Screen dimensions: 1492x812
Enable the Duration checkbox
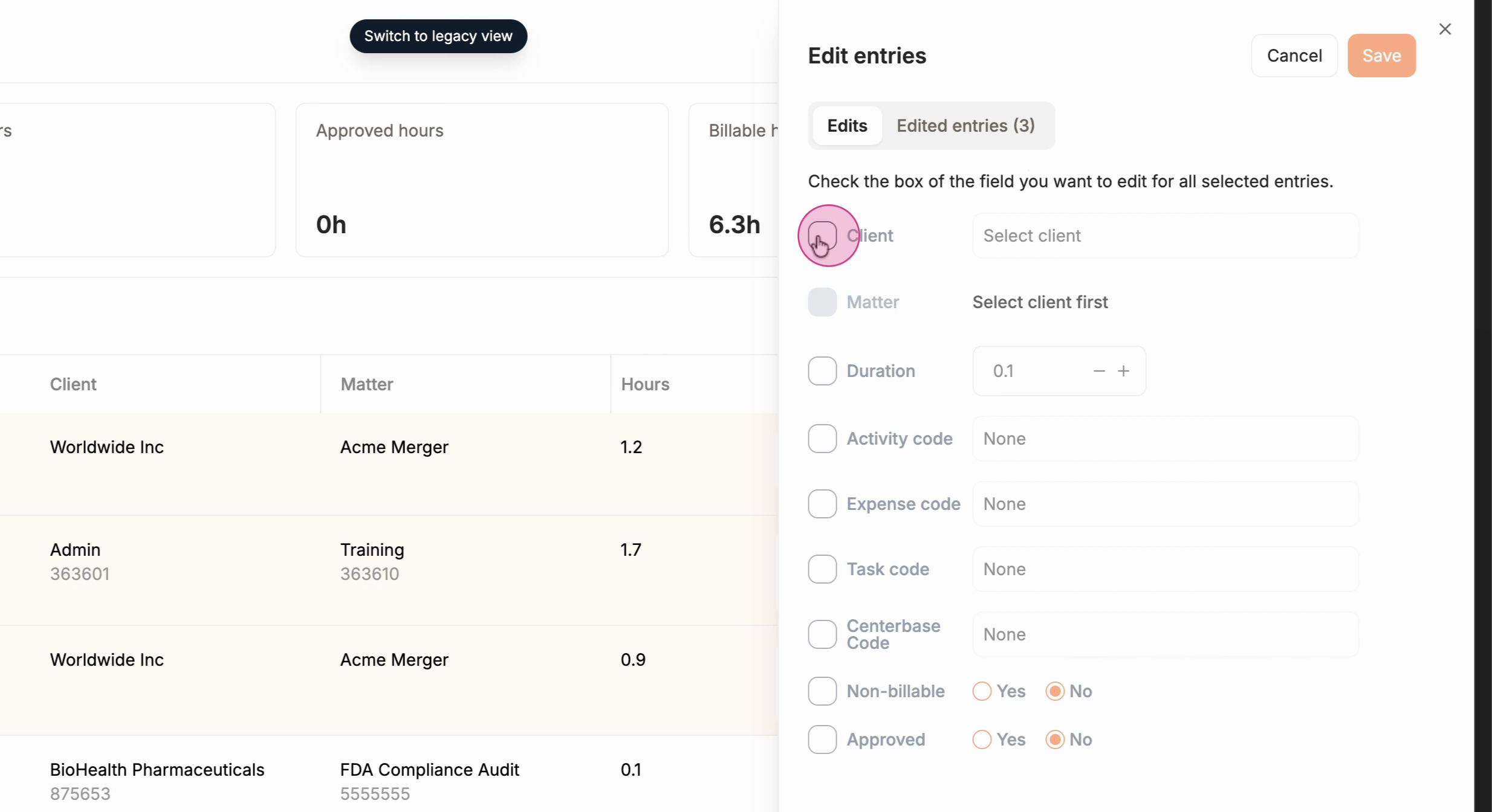(822, 371)
